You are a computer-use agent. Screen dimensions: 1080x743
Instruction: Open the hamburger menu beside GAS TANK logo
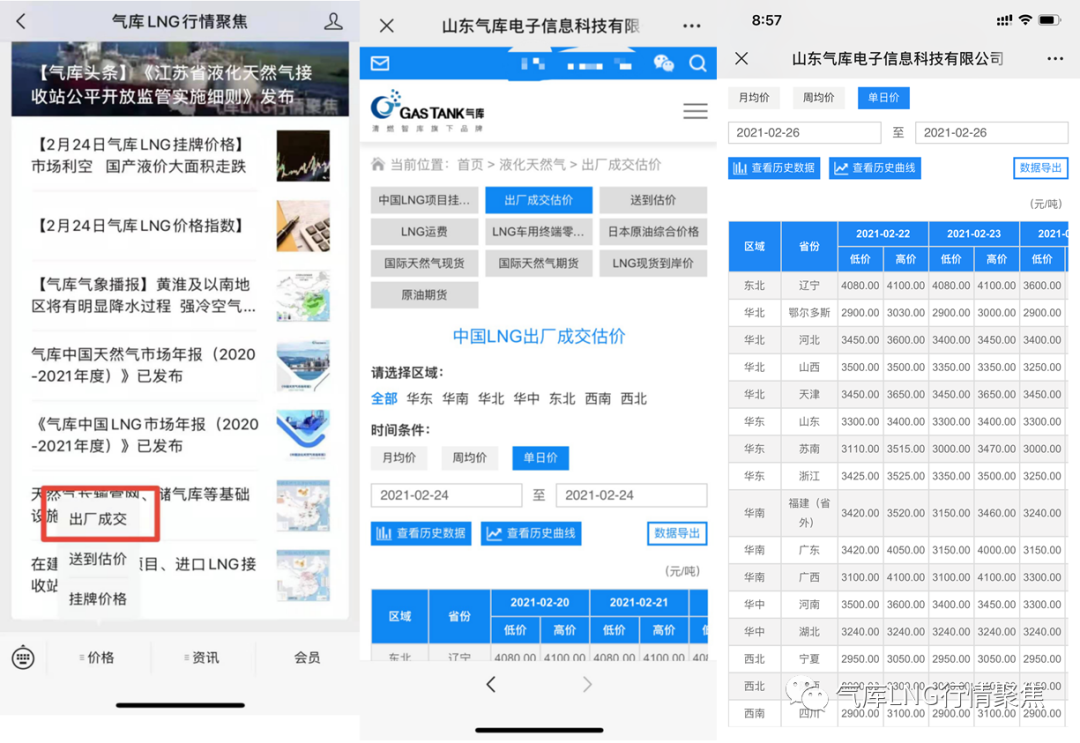coord(695,111)
